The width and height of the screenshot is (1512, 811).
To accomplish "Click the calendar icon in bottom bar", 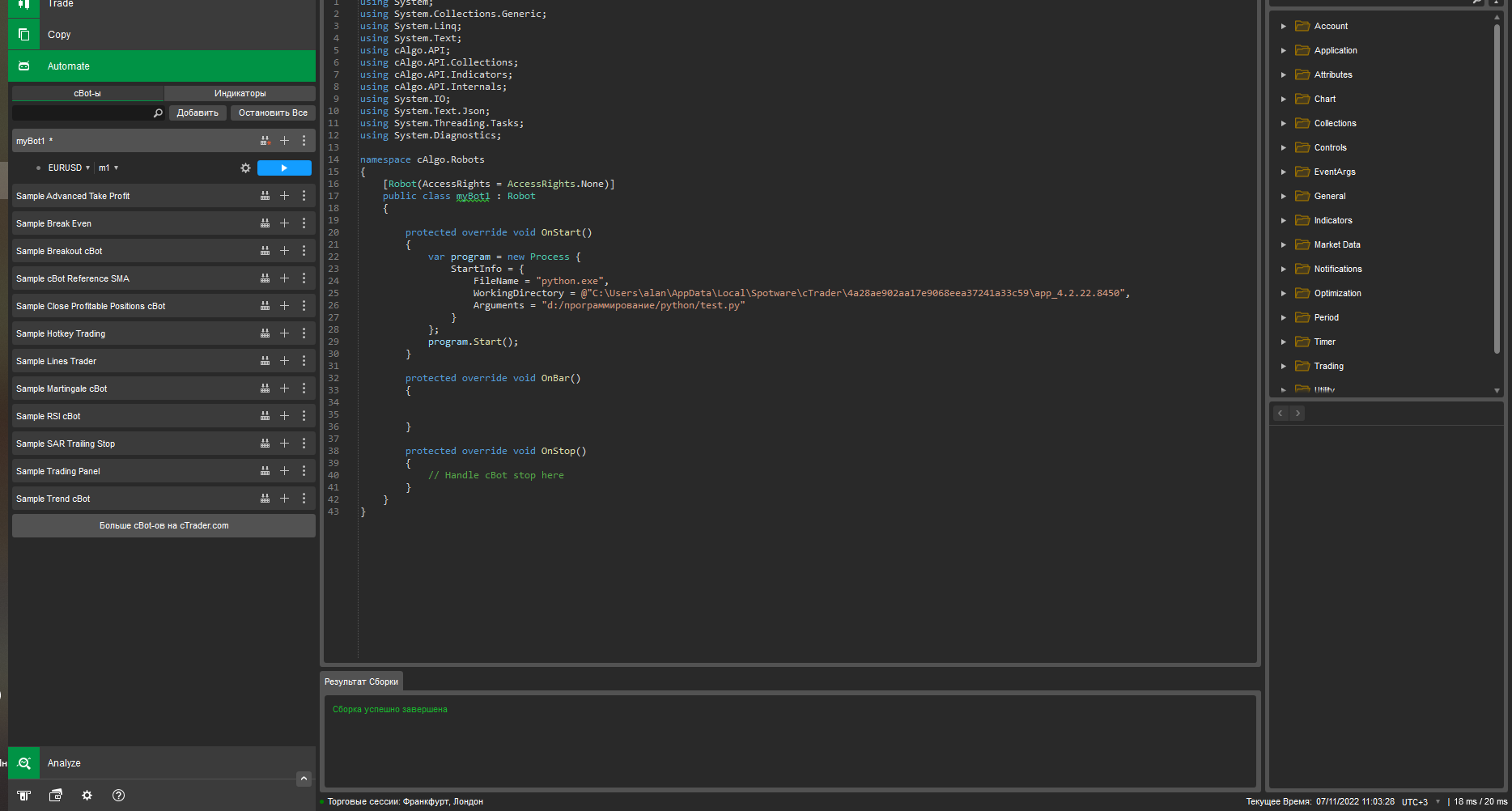I will 55,796.
